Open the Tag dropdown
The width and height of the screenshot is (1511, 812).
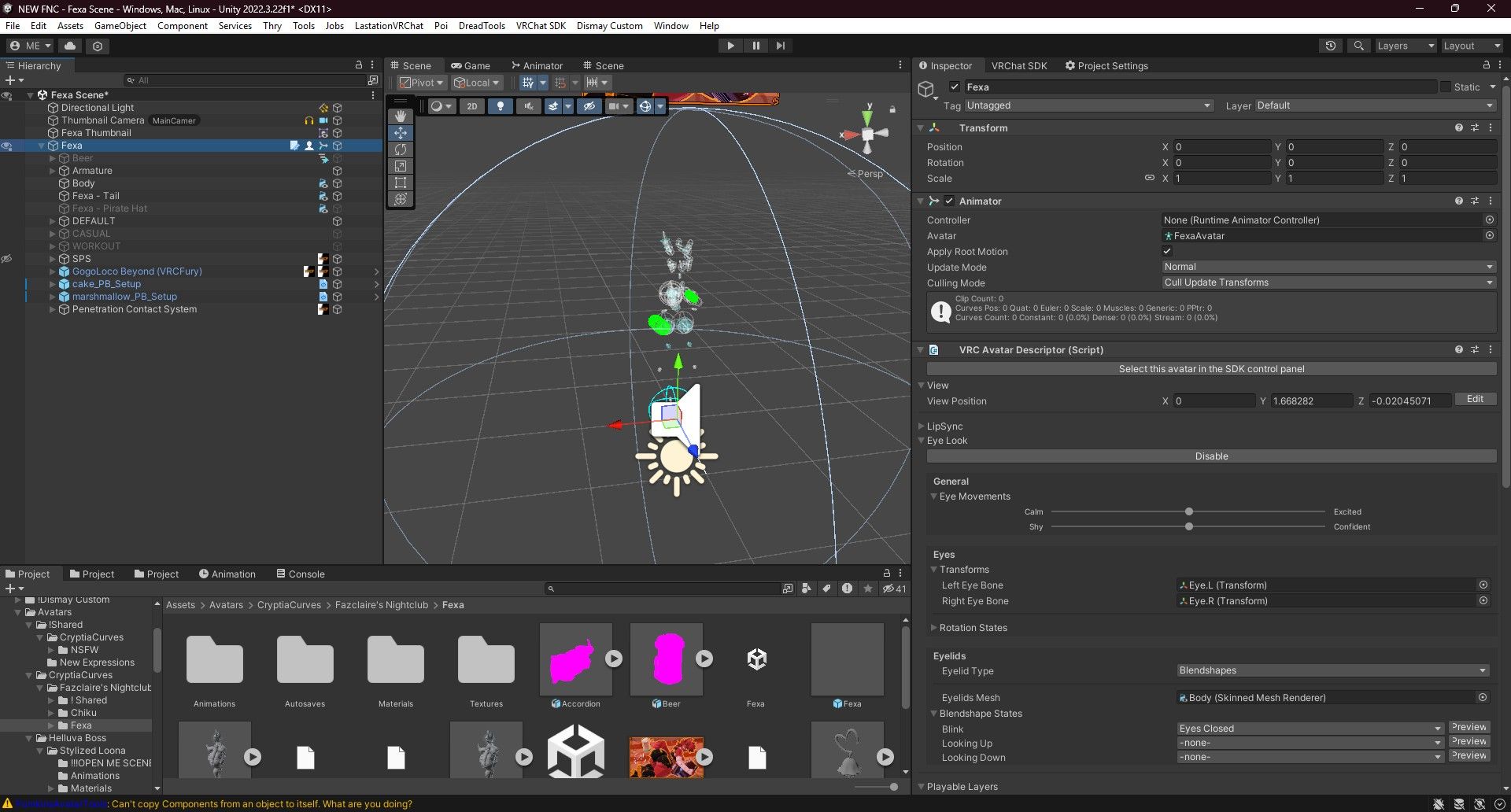1088,105
